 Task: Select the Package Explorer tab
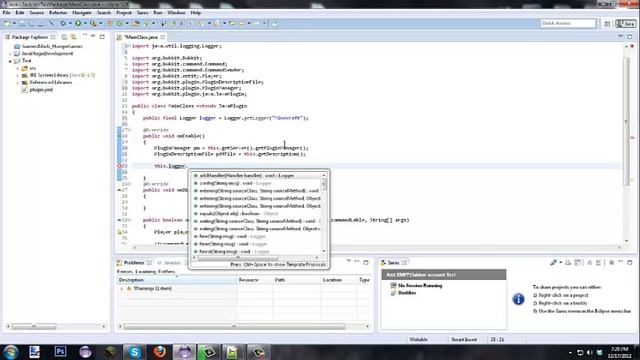(x=29, y=37)
